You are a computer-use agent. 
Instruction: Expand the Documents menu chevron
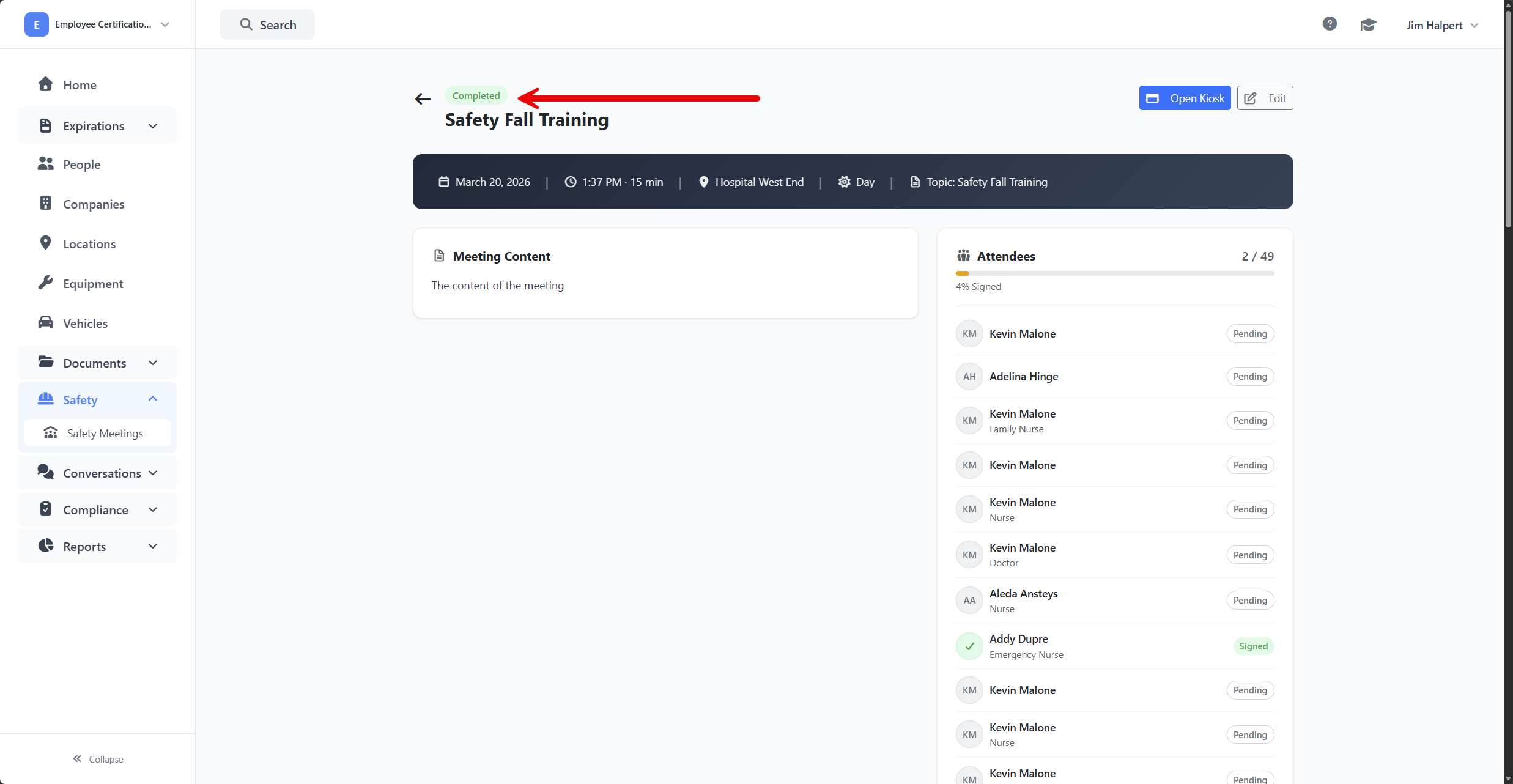point(153,363)
